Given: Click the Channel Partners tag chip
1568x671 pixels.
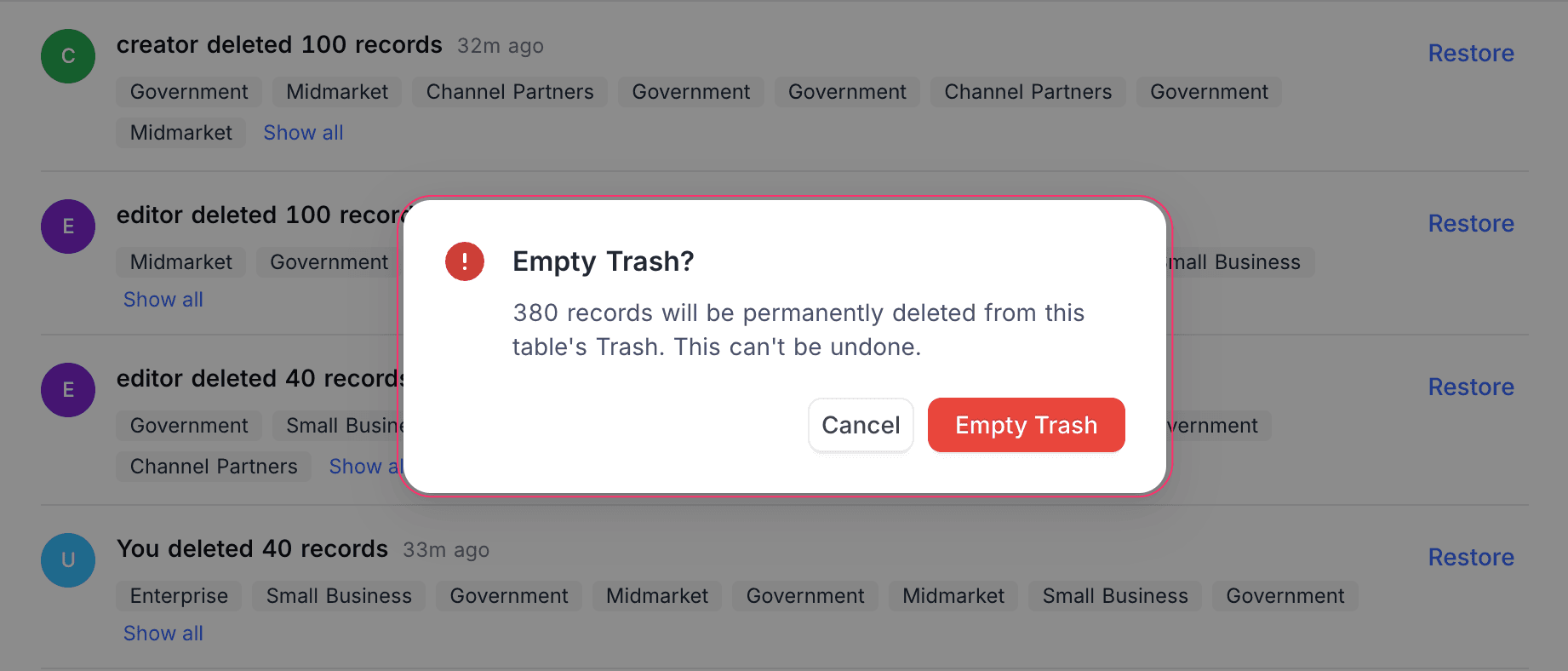Looking at the screenshot, I should click(x=509, y=91).
